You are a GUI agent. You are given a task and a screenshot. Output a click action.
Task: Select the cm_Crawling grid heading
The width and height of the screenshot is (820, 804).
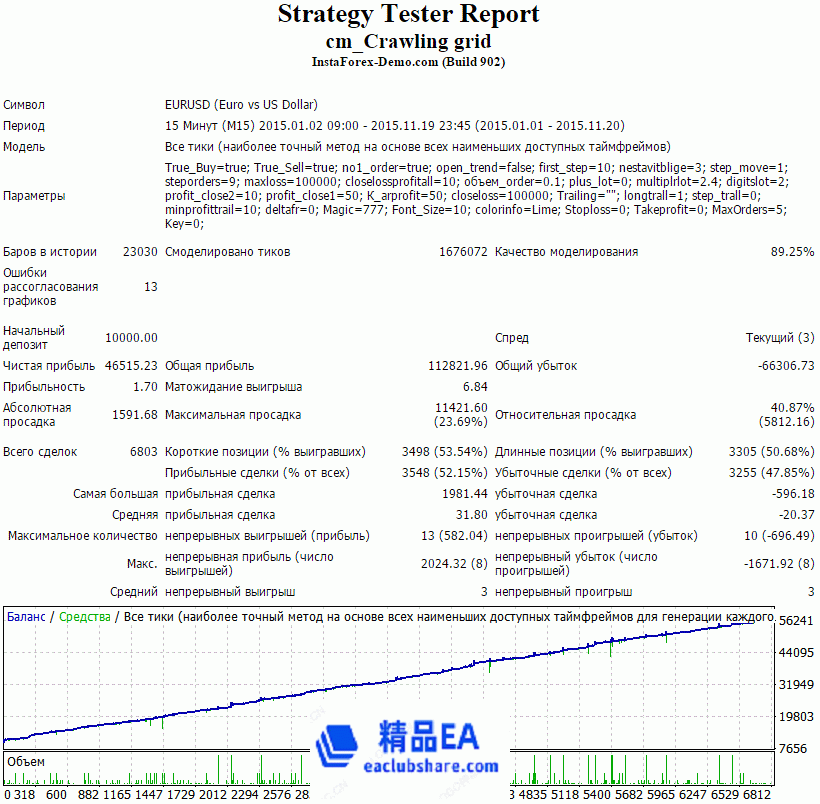pos(408,41)
